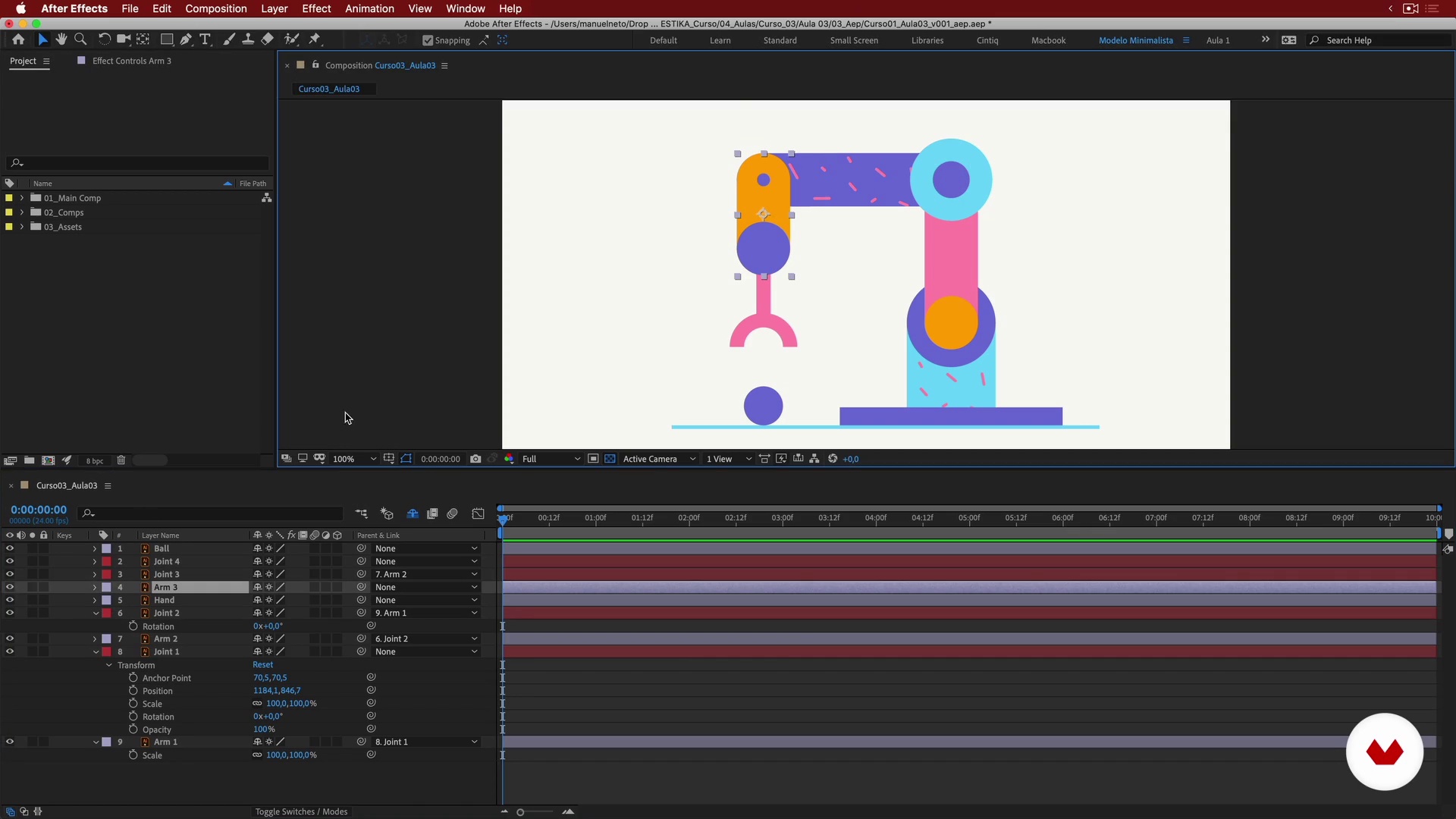Select the Pan Behind anchor point tool
Viewport: 1456px width, 819px height.
point(143,39)
